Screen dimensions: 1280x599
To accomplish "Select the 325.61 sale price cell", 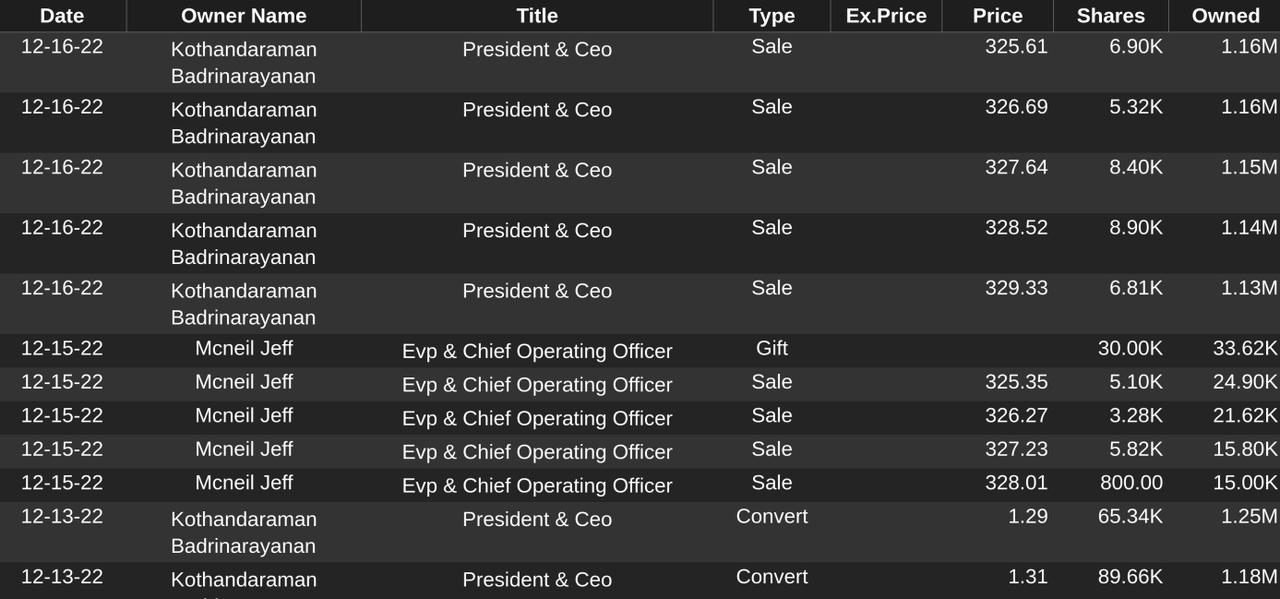I will [1016, 47].
